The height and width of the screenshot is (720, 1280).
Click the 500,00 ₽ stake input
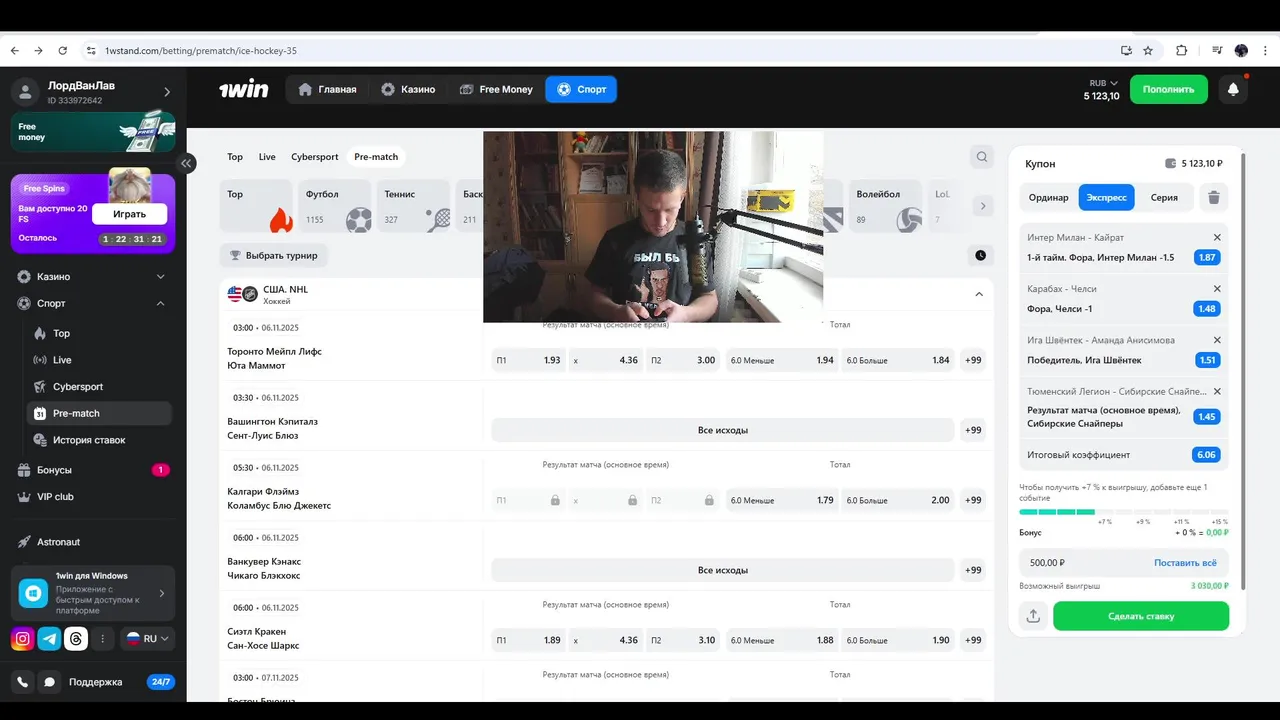pyautogui.click(x=1085, y=563)
